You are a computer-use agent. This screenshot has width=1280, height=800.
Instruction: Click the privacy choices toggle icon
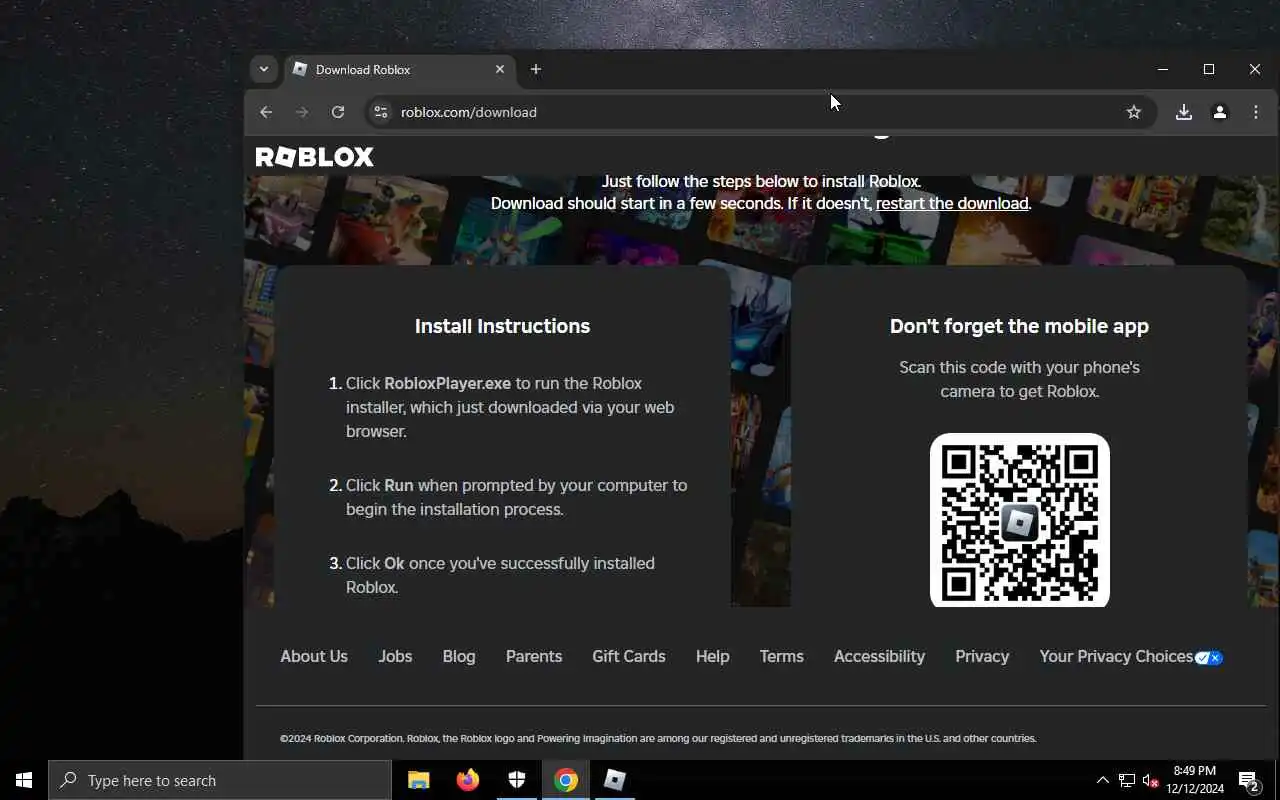1209,657
